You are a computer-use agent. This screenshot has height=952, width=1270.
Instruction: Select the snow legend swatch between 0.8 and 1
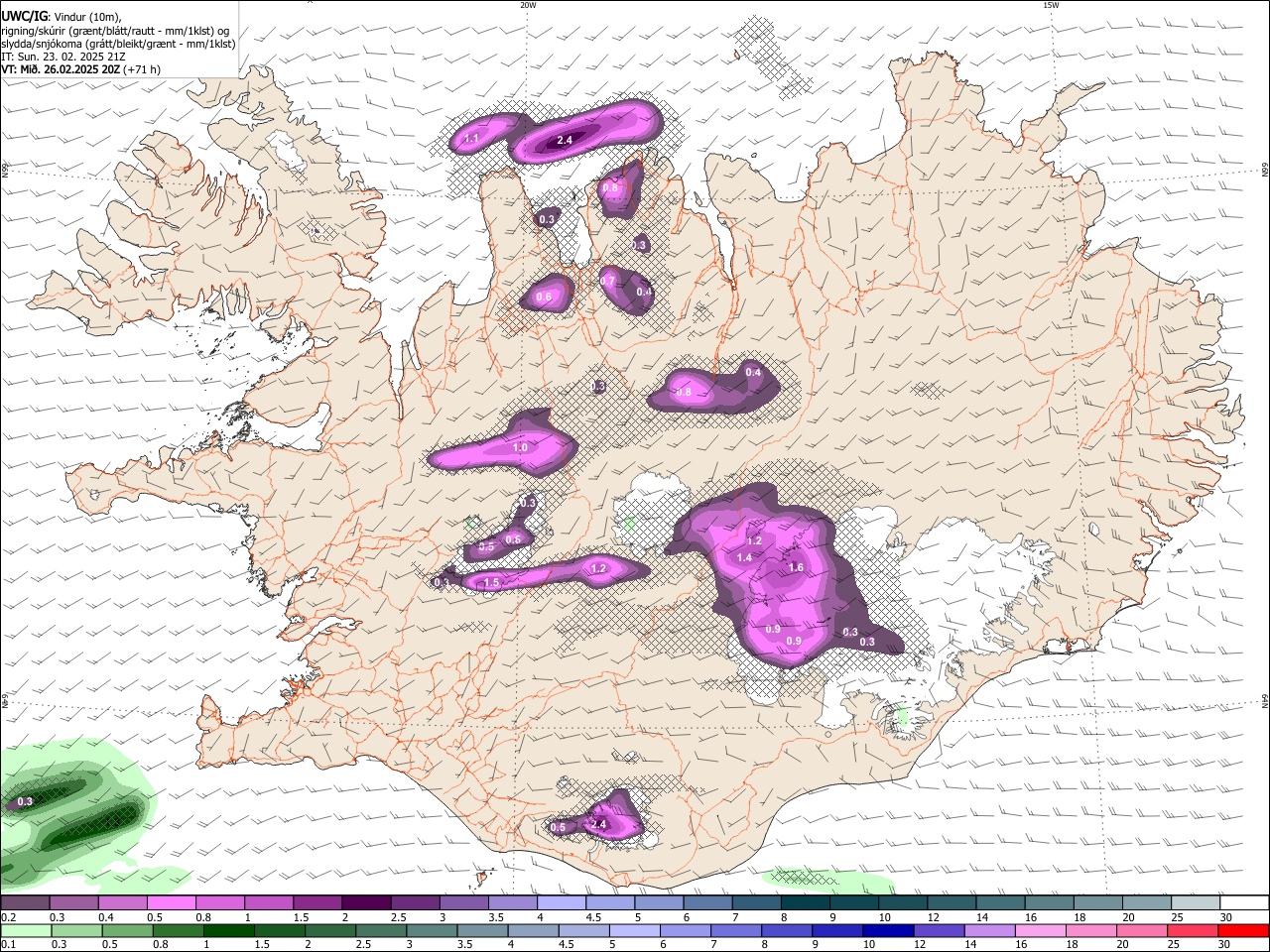219,903
